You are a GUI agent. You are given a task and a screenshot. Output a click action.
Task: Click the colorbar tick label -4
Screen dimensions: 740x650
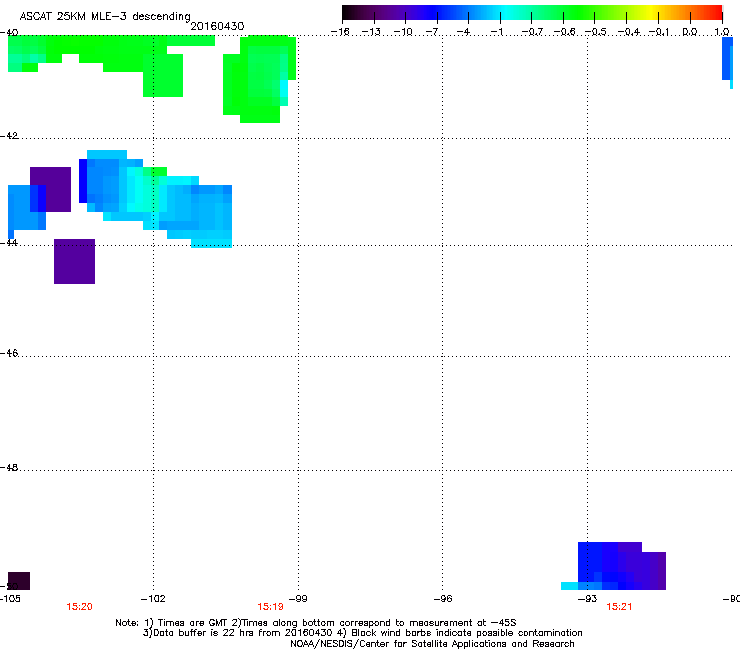pyautogui.click(x=464, y=32)
